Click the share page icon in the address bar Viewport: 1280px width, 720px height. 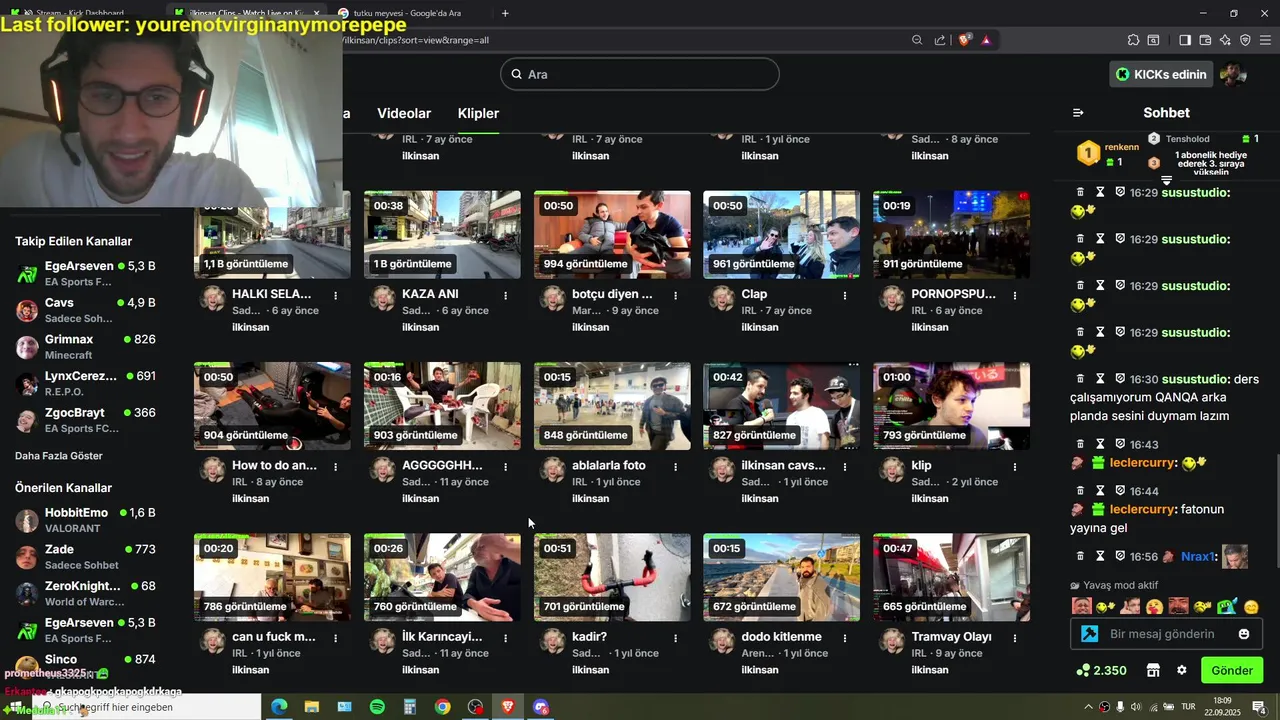click(940, 40)
